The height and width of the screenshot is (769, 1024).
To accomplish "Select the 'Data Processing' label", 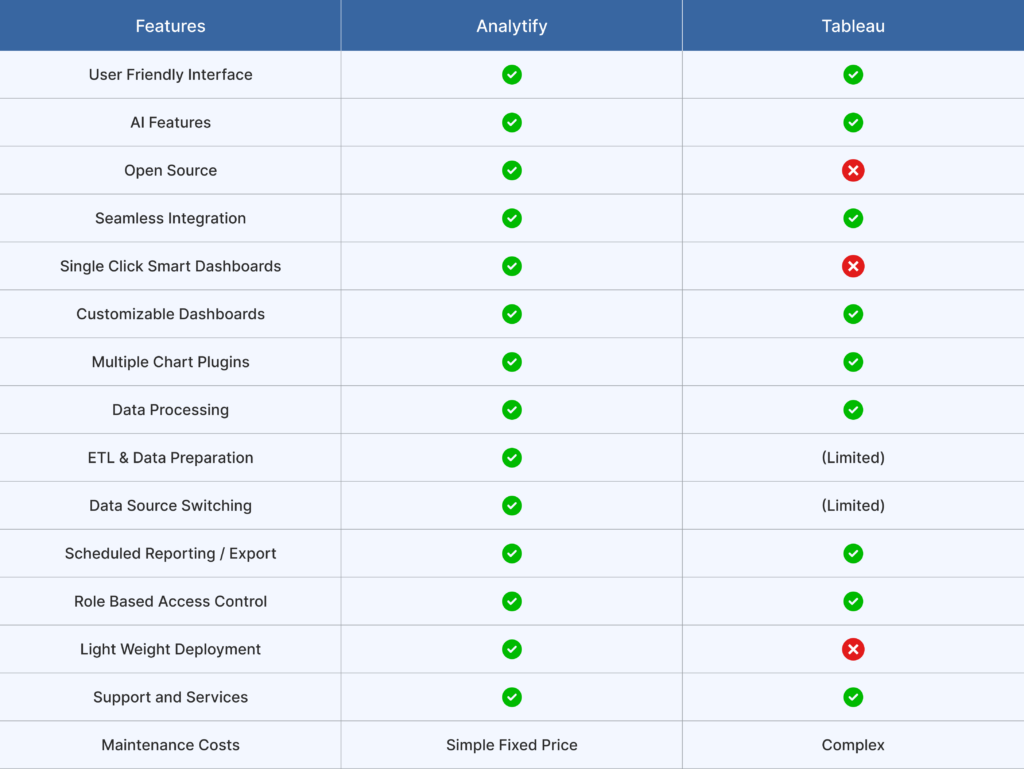I will 170,409.
